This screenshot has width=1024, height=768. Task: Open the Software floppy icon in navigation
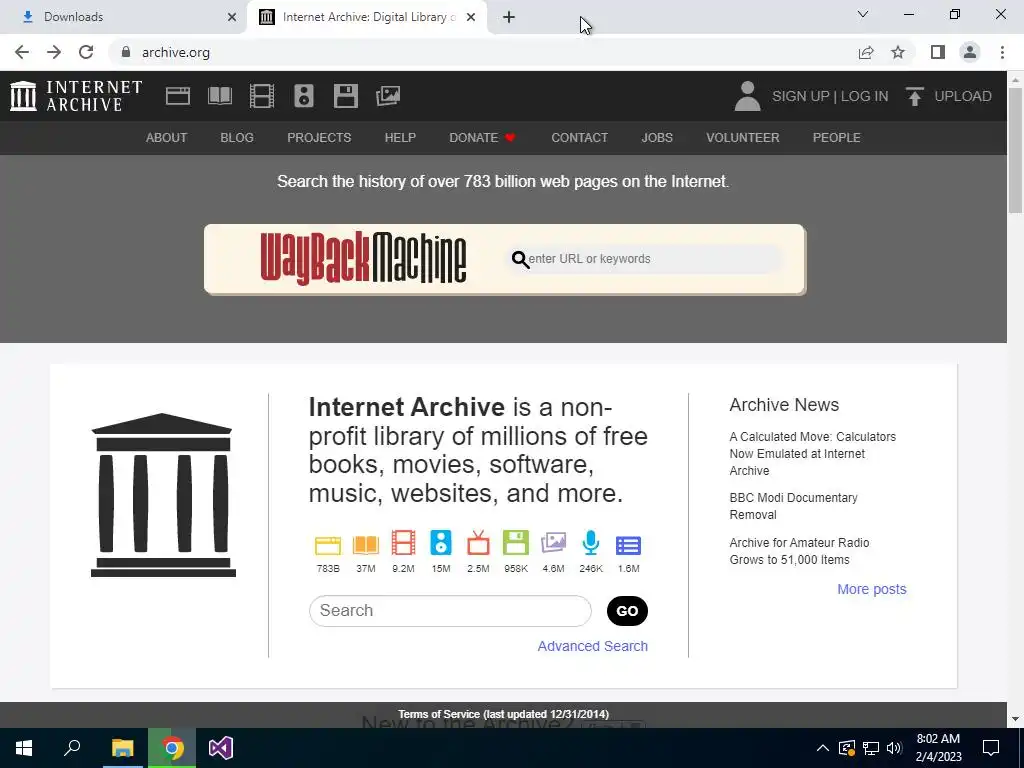pos(345,96)
